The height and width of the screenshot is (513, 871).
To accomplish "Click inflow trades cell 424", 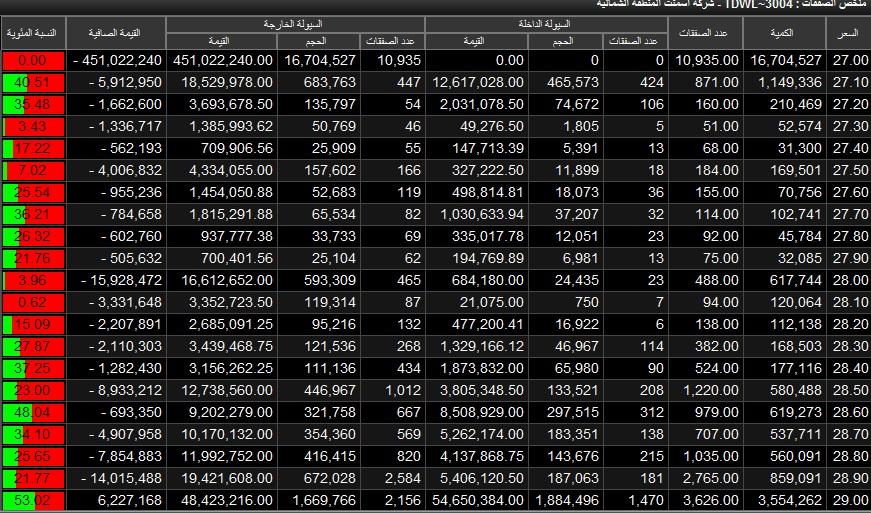I will 635,82.
